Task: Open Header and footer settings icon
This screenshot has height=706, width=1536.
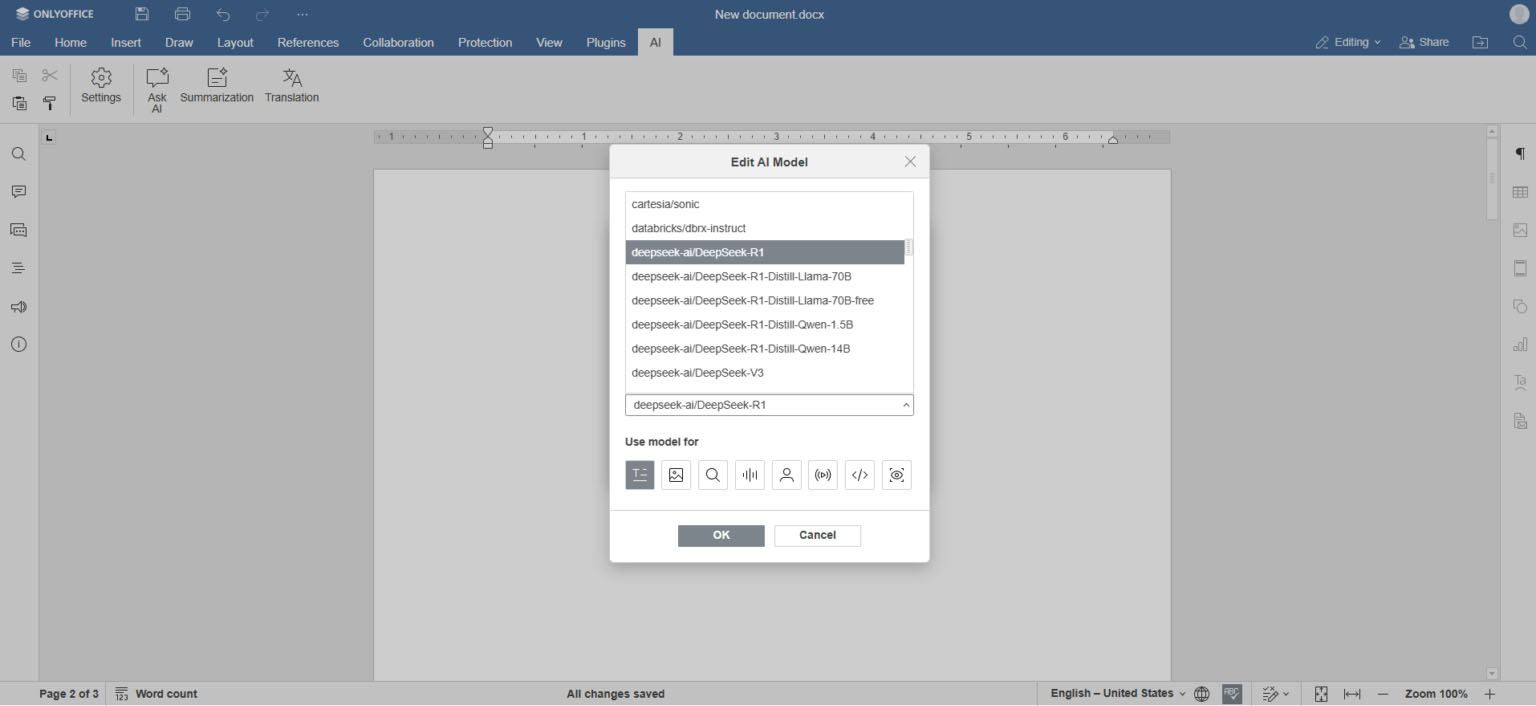Action: tap(1520, 268)
